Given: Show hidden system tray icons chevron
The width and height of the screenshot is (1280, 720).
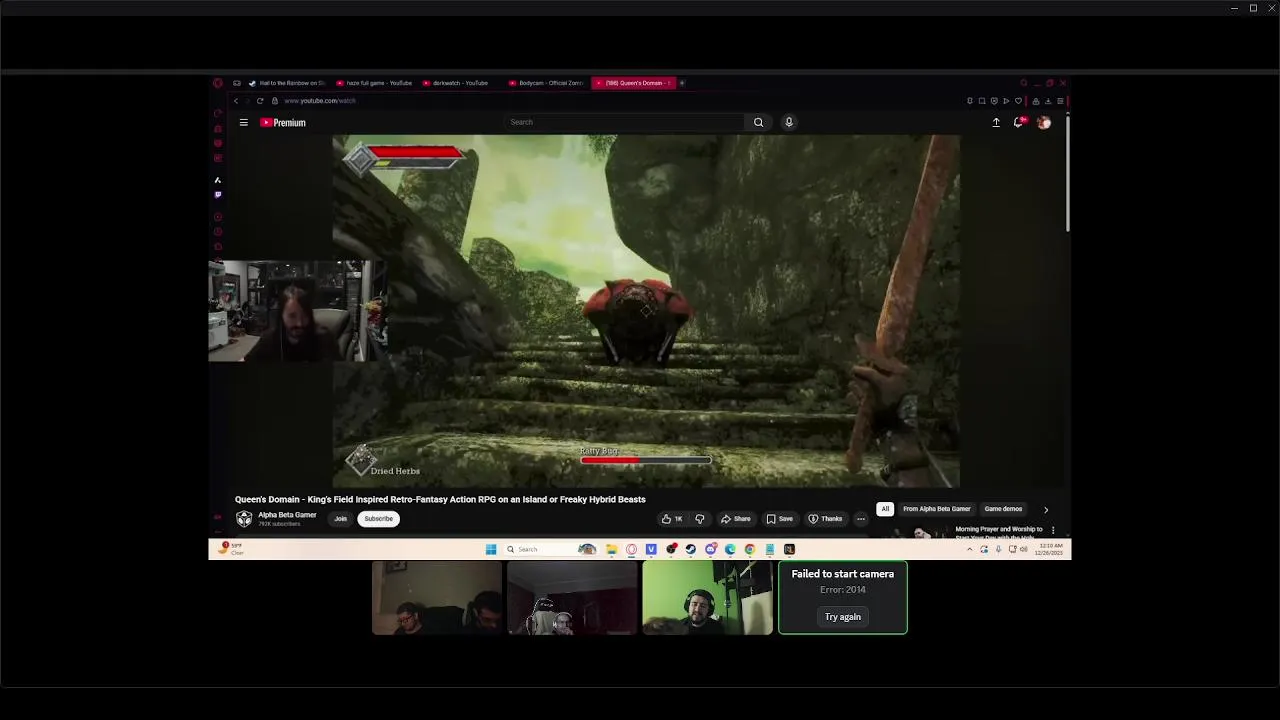Looking at the screenshot, I should pos(969,549).
